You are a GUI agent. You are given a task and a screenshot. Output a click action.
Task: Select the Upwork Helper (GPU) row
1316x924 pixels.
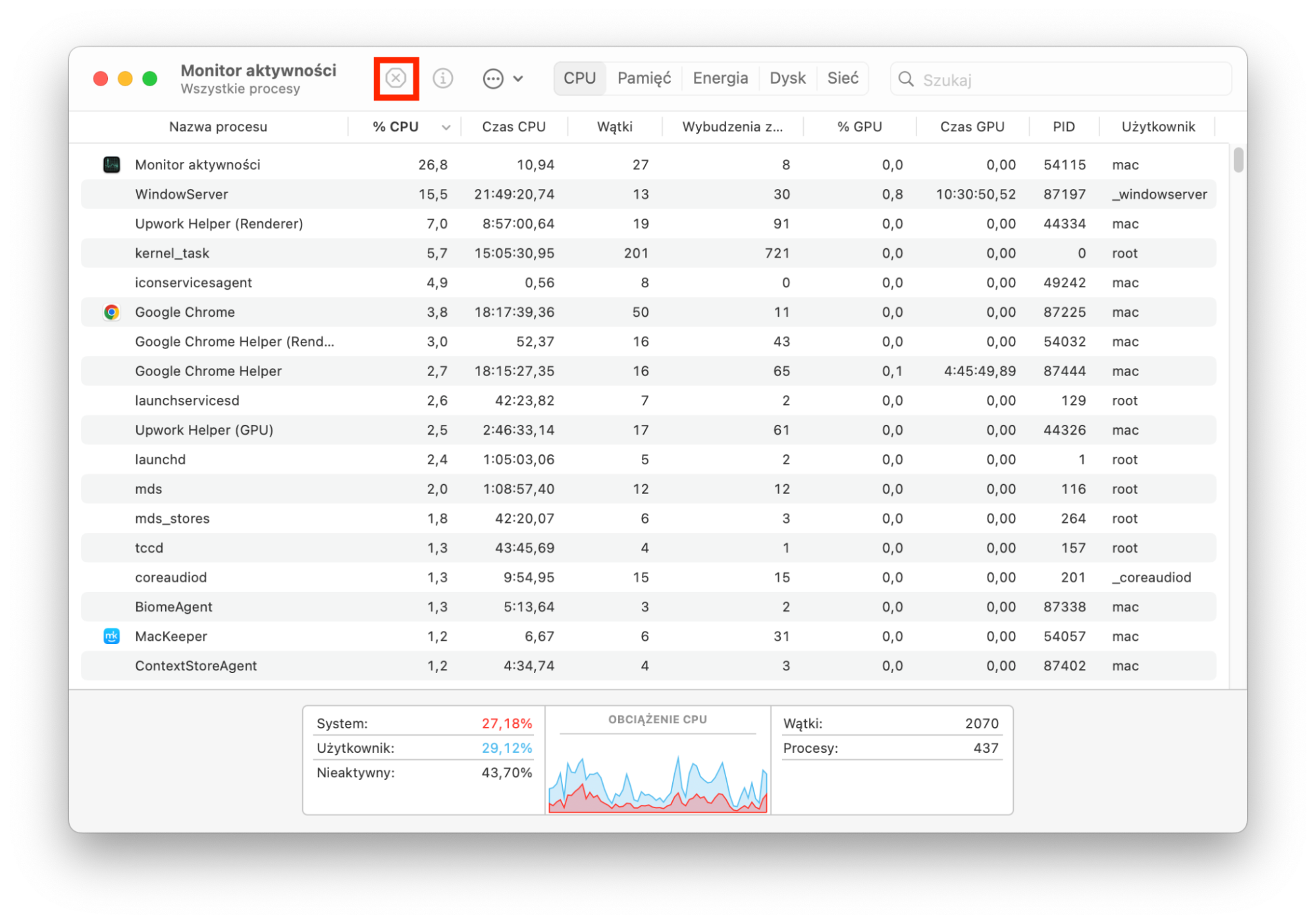648,430
